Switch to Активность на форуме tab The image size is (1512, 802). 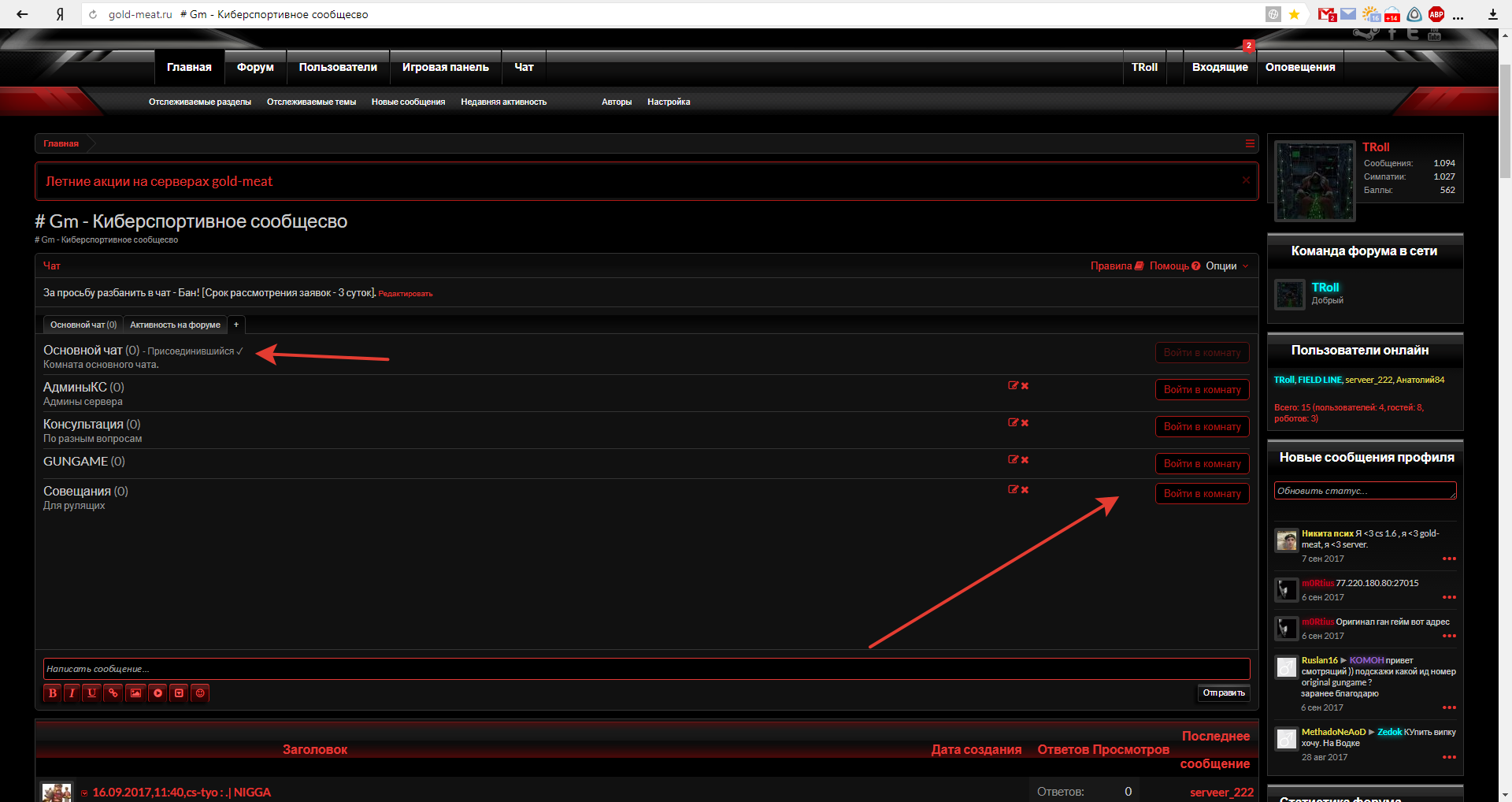[x=175, y=325]
